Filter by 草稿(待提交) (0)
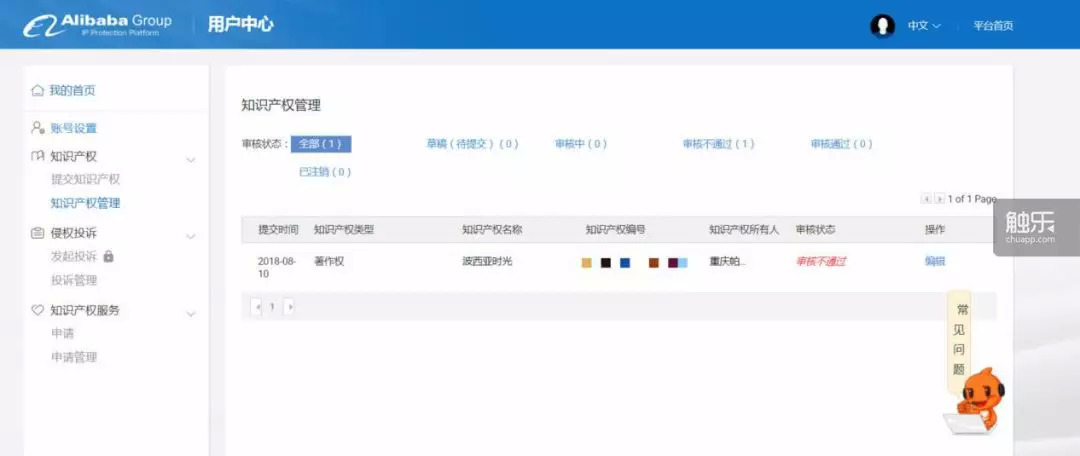Screen dimensions: 1080x456 (x=472, y=144)
